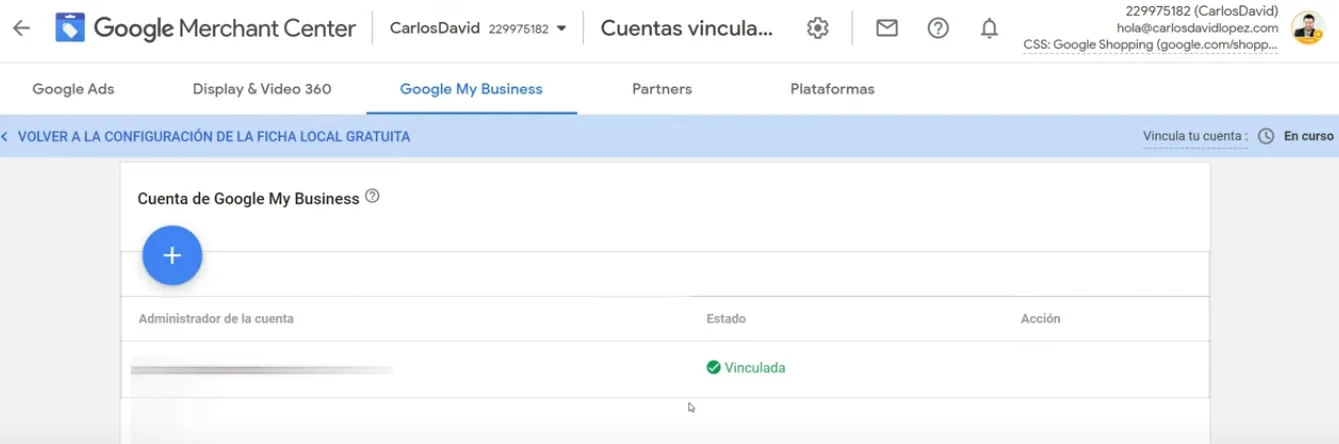Click the CSS: Google Shopping link text
Image resolution: width=1339 pixels, height=444 pixels.
1151,45
